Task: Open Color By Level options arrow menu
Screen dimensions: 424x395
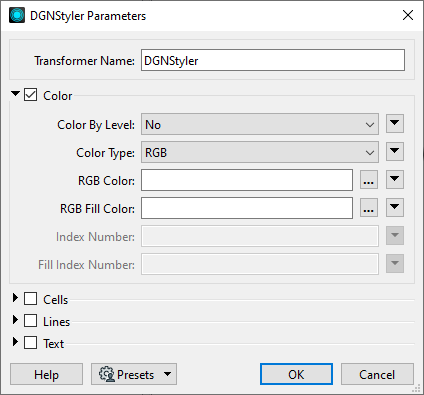Action: point(395,124)
